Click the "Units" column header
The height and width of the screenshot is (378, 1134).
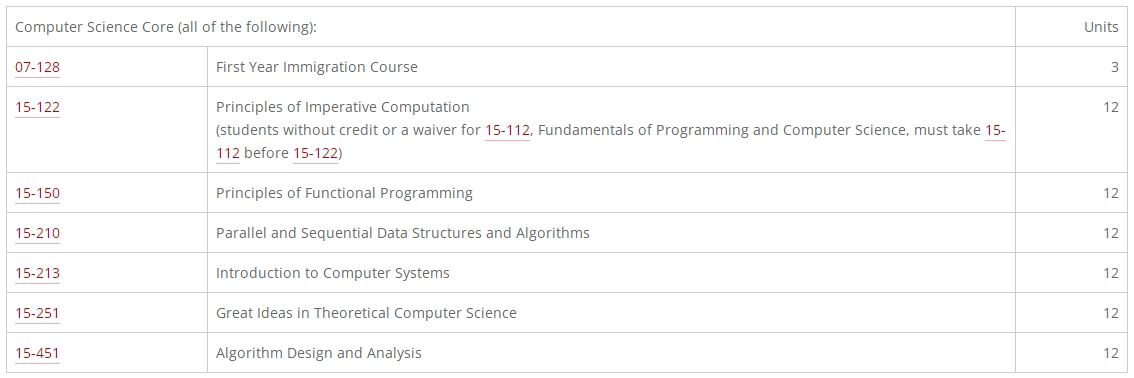(1101, 27)
